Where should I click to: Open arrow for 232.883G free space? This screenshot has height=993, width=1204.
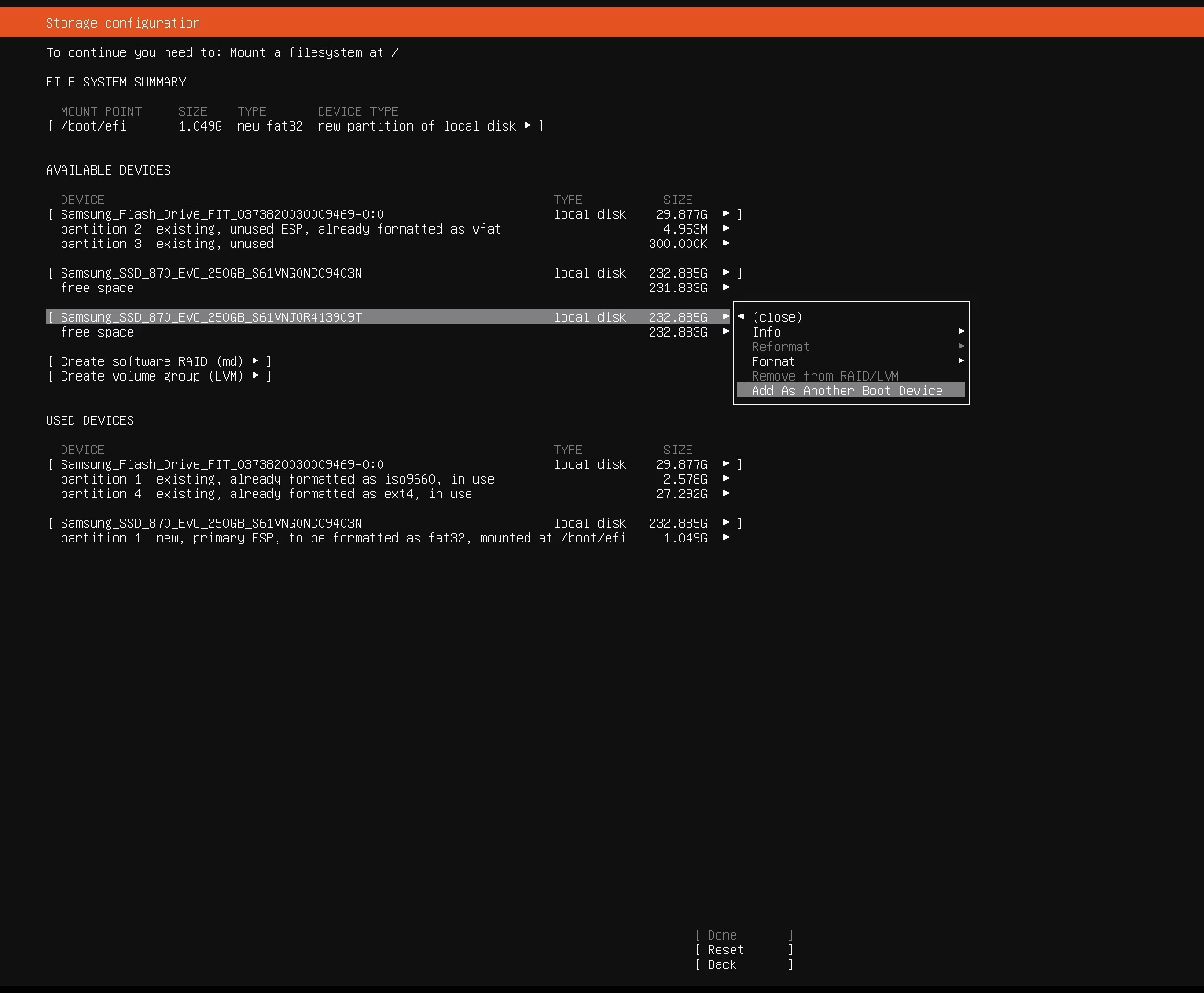(726, 332)
